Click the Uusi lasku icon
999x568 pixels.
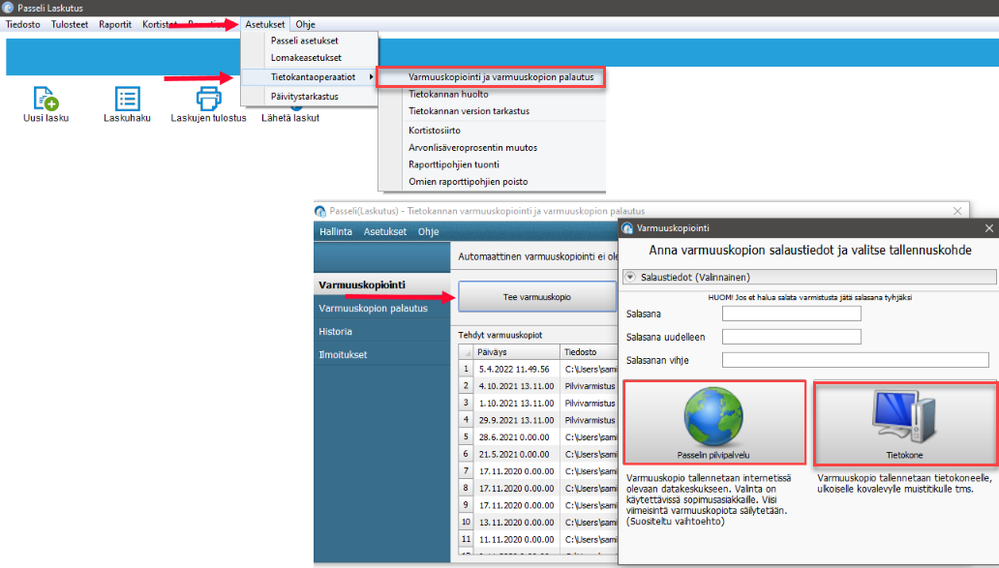46,99
